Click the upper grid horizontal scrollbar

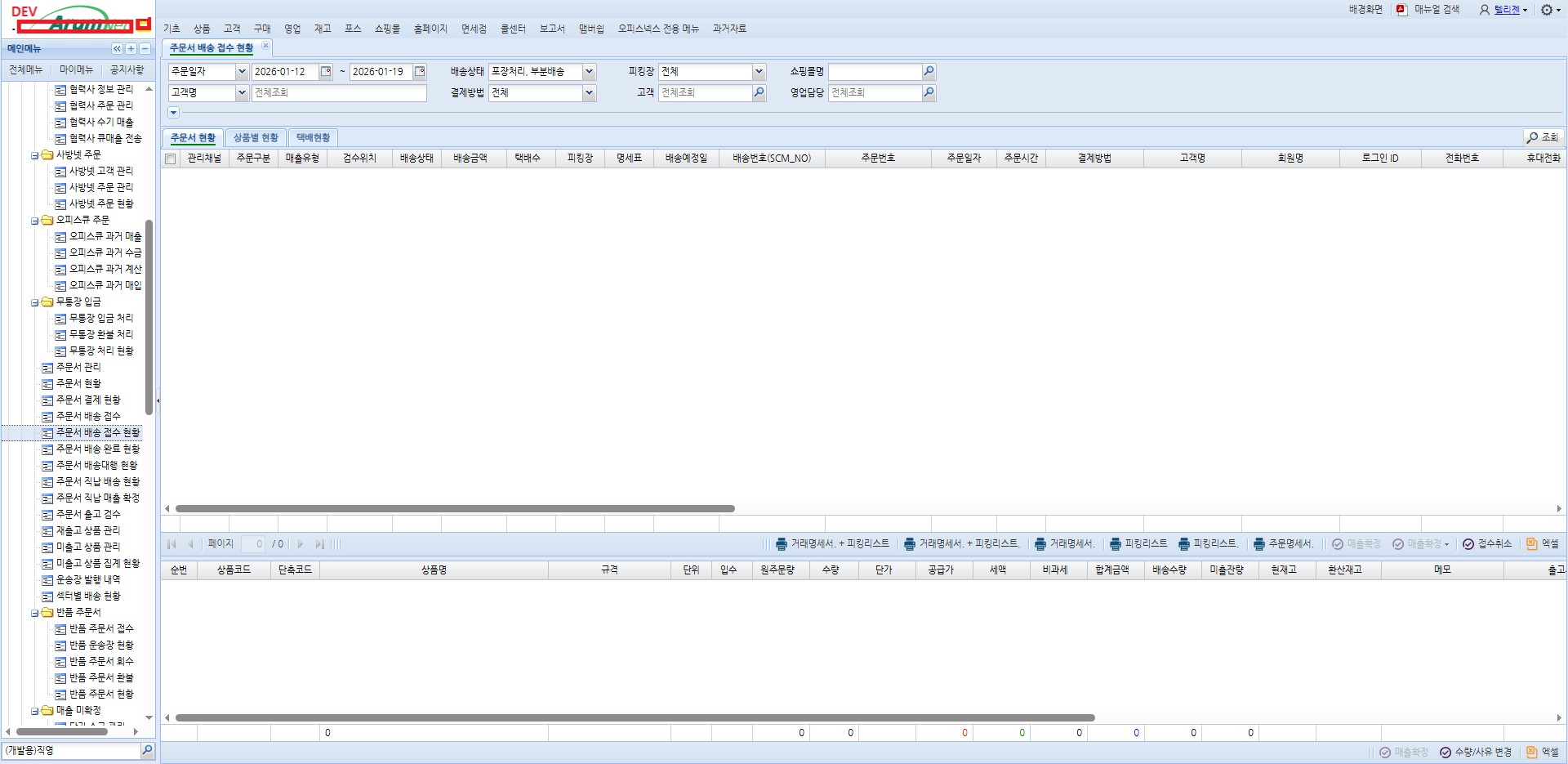coord(455,509)
